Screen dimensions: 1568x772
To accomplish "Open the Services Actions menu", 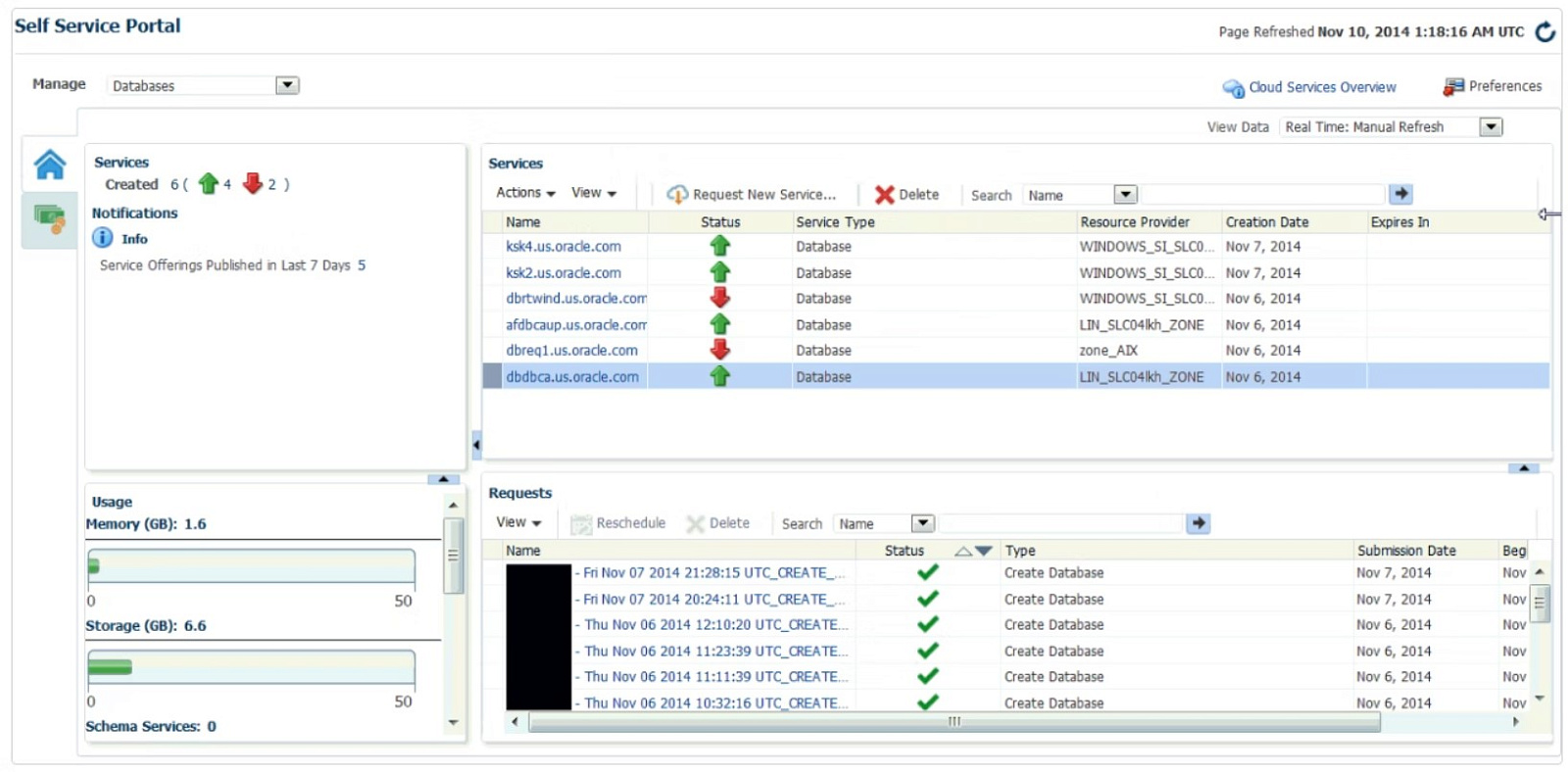I will (525, 193).
